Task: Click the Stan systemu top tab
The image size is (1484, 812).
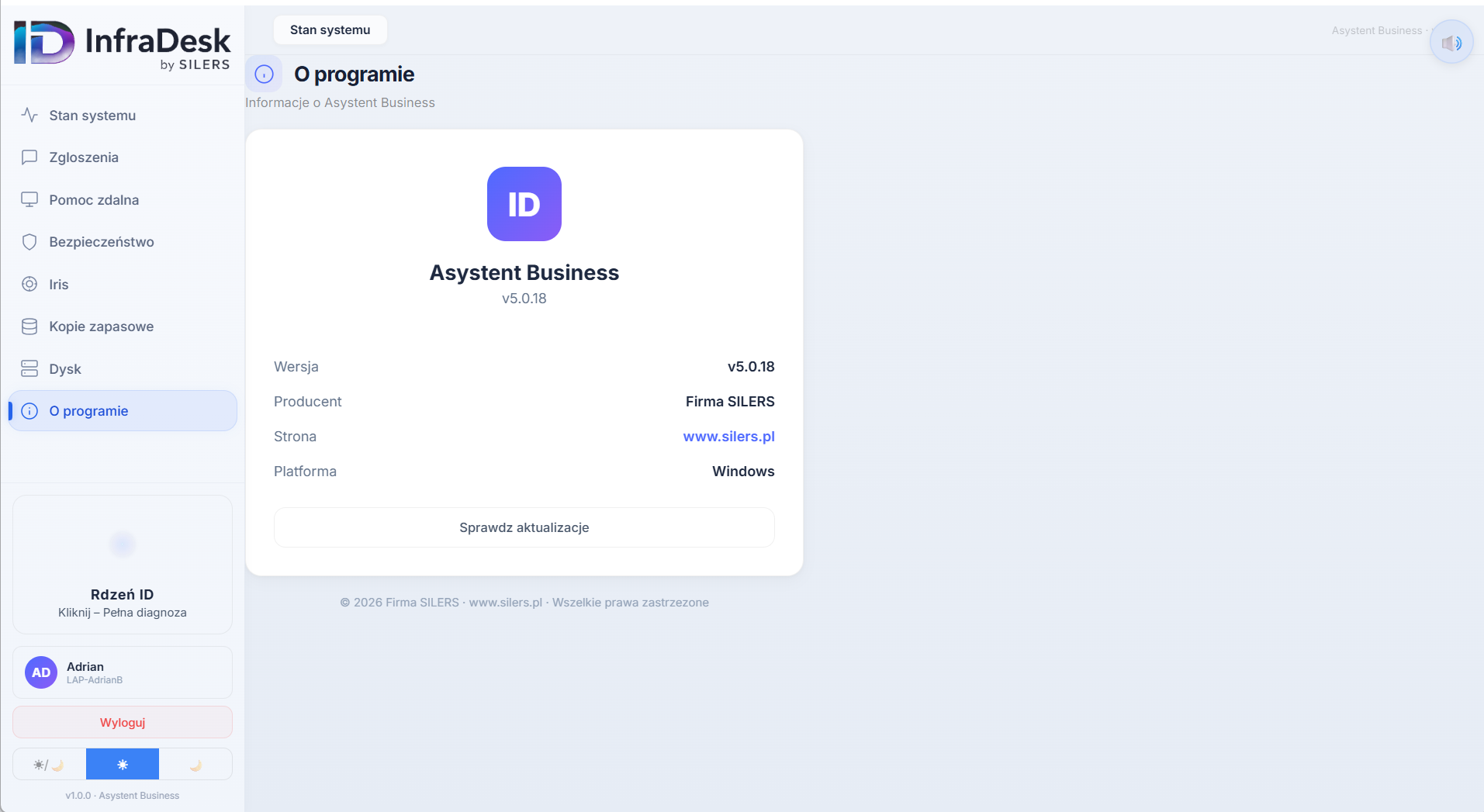Action: (x=330, y=30)
